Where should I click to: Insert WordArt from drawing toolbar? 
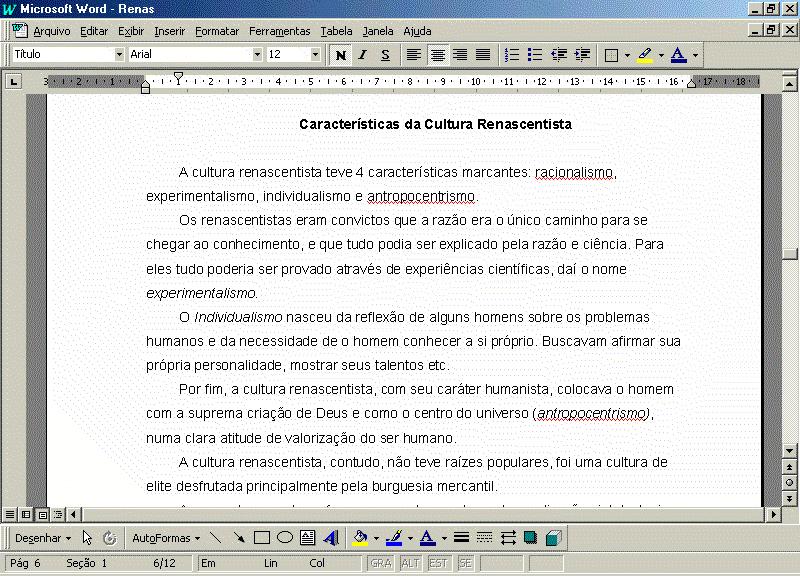pos(331,537)
